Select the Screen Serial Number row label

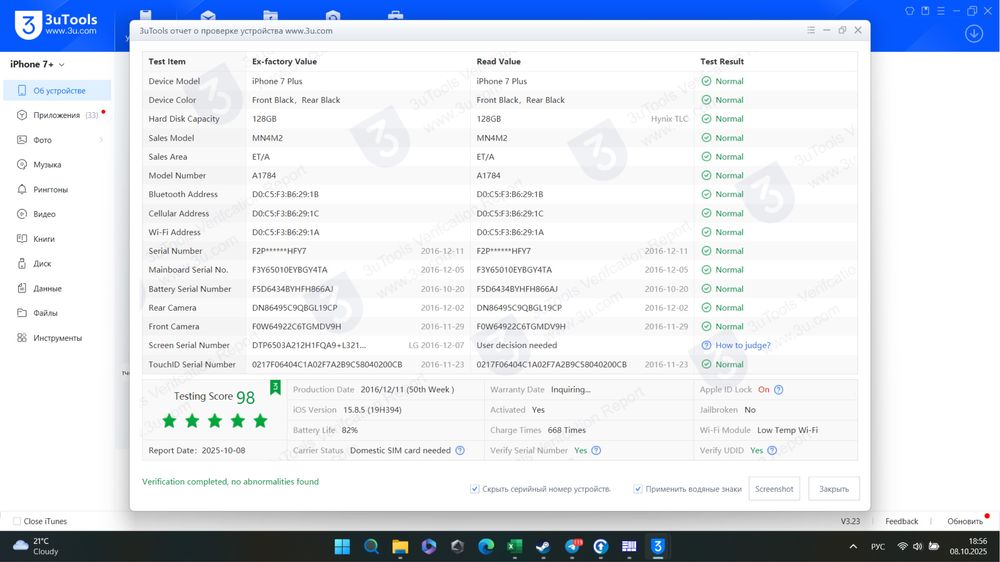189,345
